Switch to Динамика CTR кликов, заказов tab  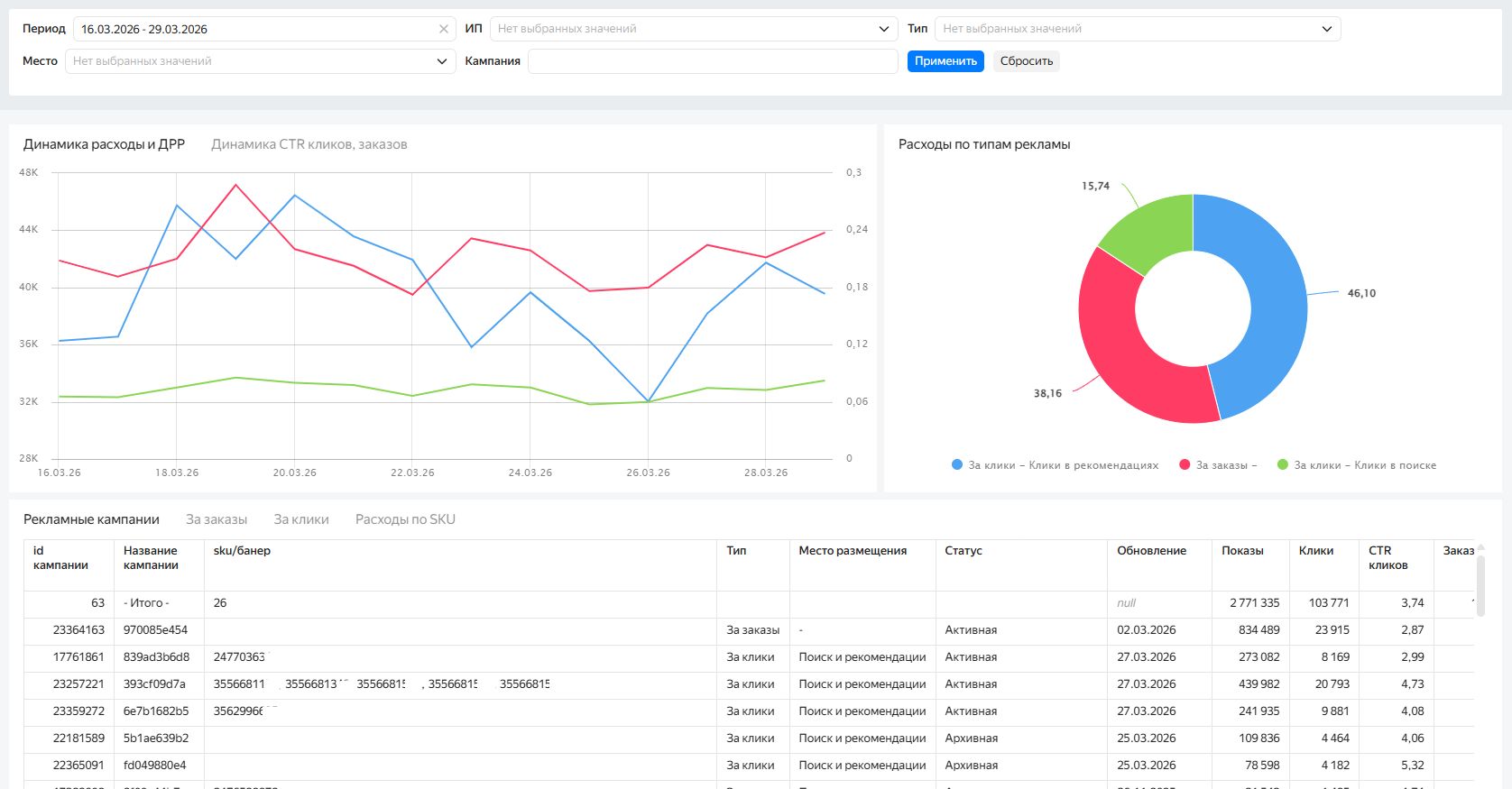point(309,144)
